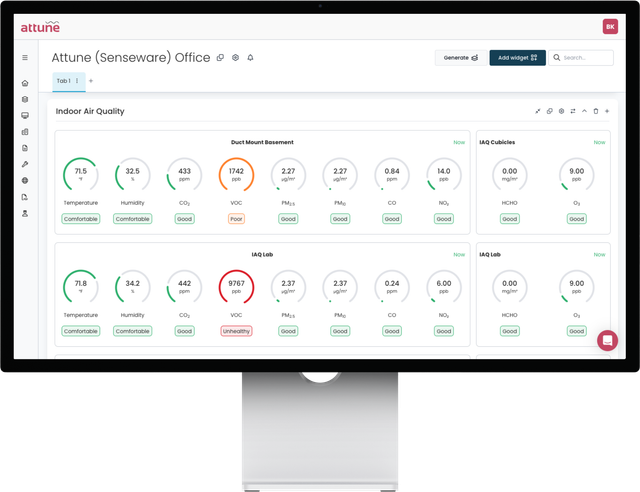Viewport: 640px width, 492px height.
Task: Click the 32.5 Humidity gauge
Action: pos(133,174)
